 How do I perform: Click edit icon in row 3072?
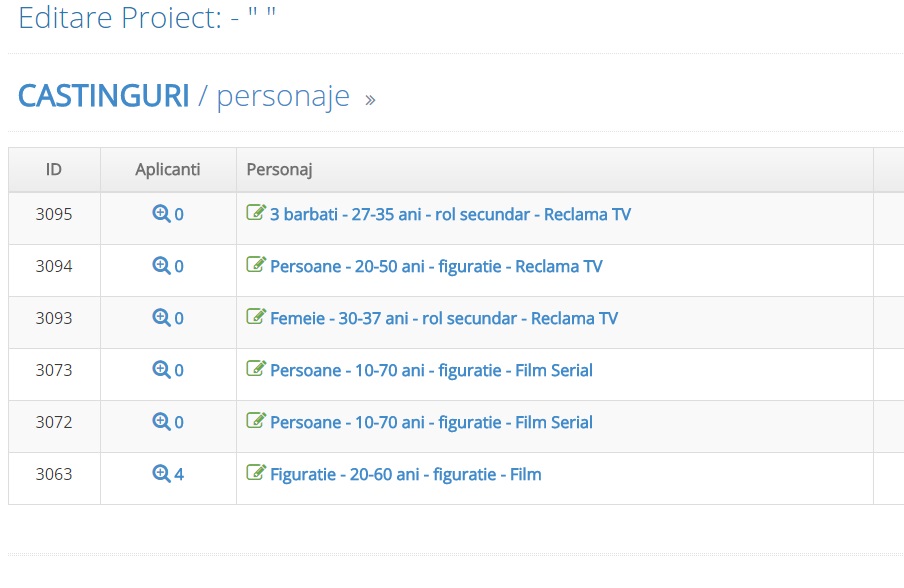pos(256,421)
